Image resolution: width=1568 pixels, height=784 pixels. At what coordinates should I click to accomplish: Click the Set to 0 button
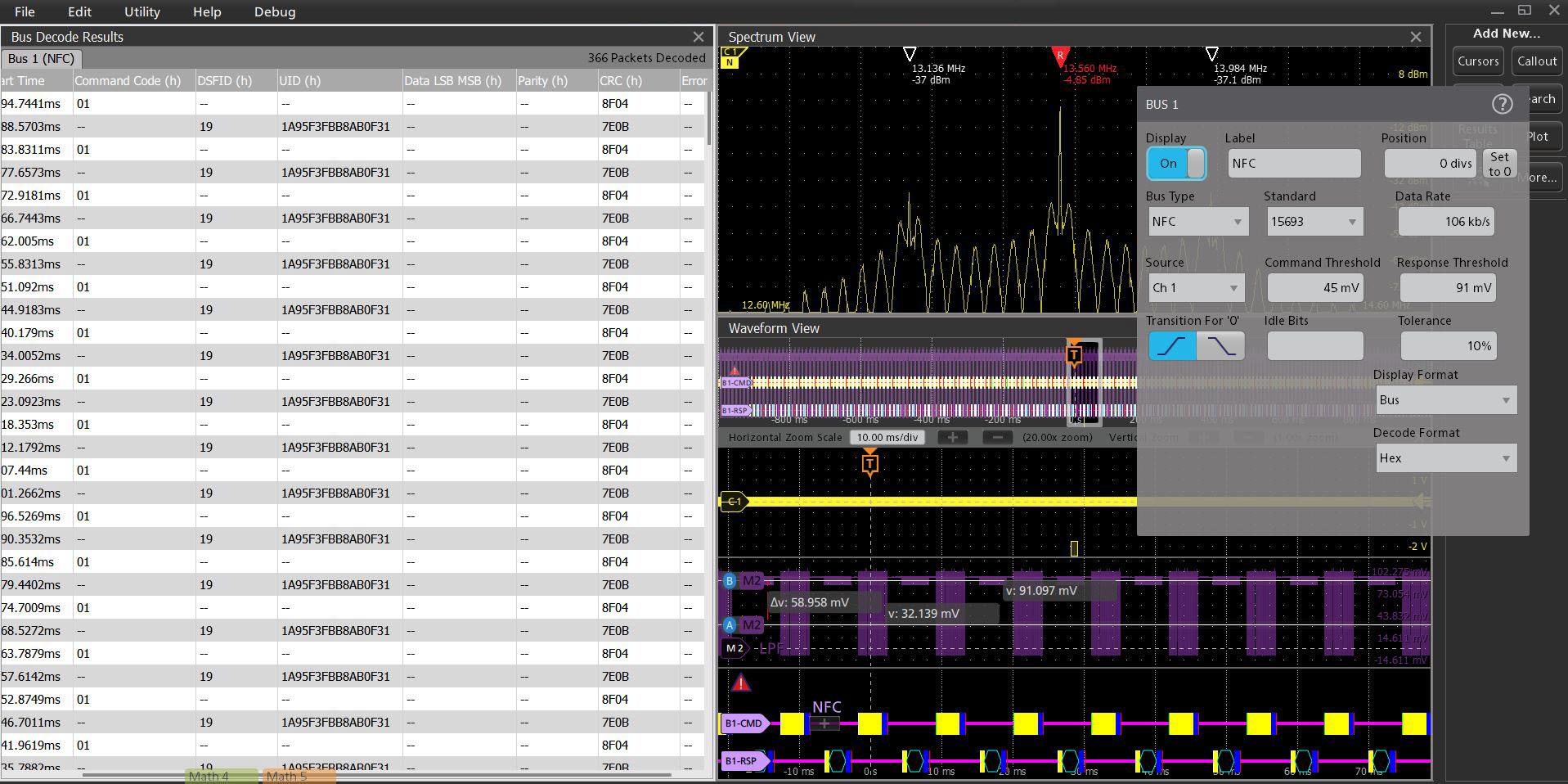[x=1499, y=163]
